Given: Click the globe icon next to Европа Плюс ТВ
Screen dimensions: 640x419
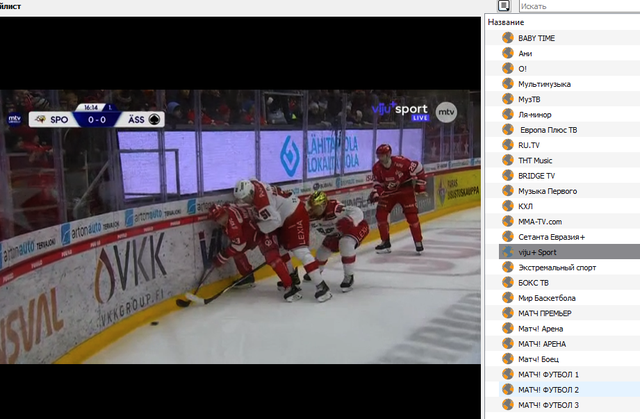Looking at the screenshot, I should click(508, 129).
